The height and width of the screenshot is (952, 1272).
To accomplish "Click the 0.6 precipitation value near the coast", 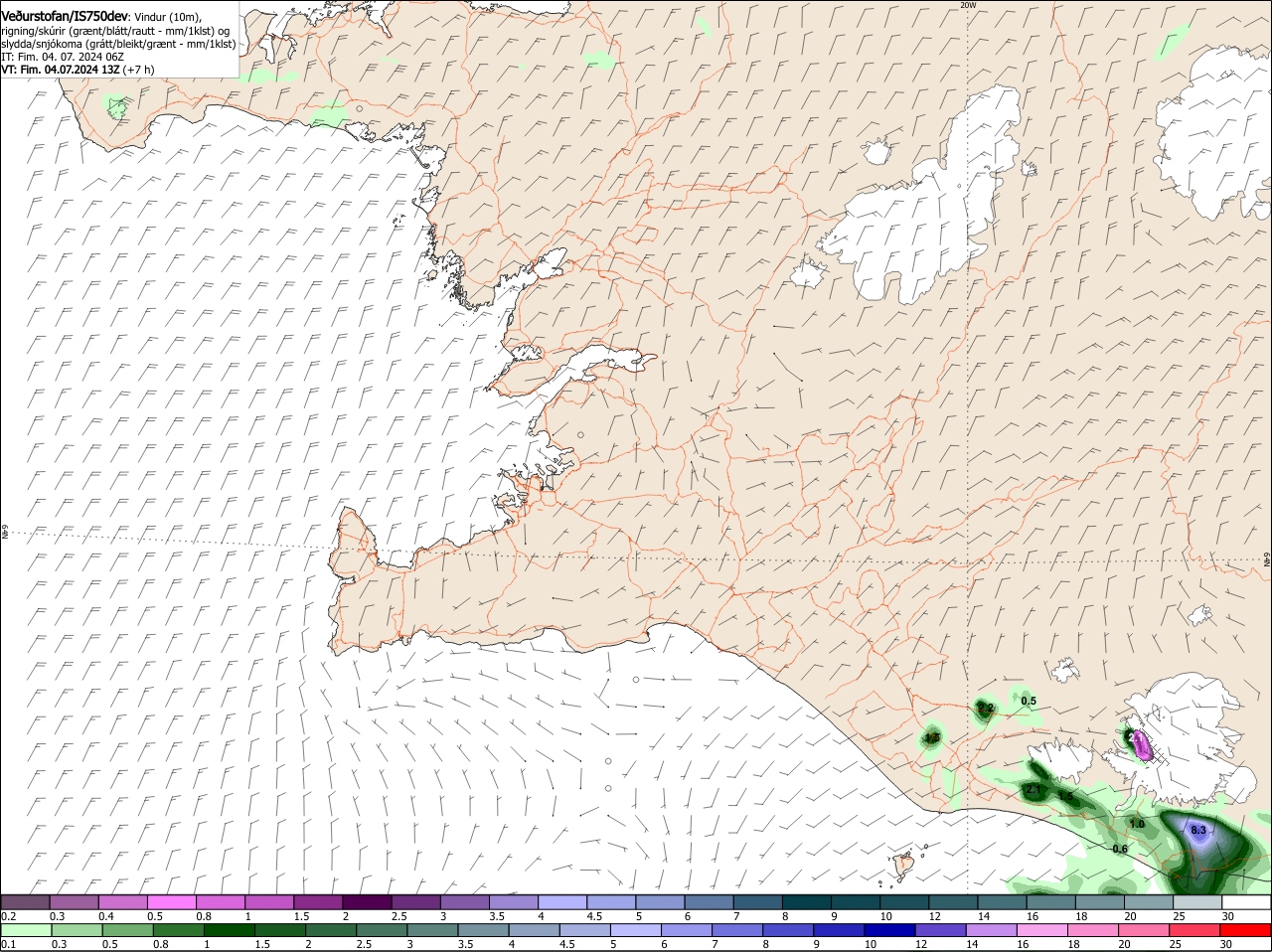I will 1119,849.
